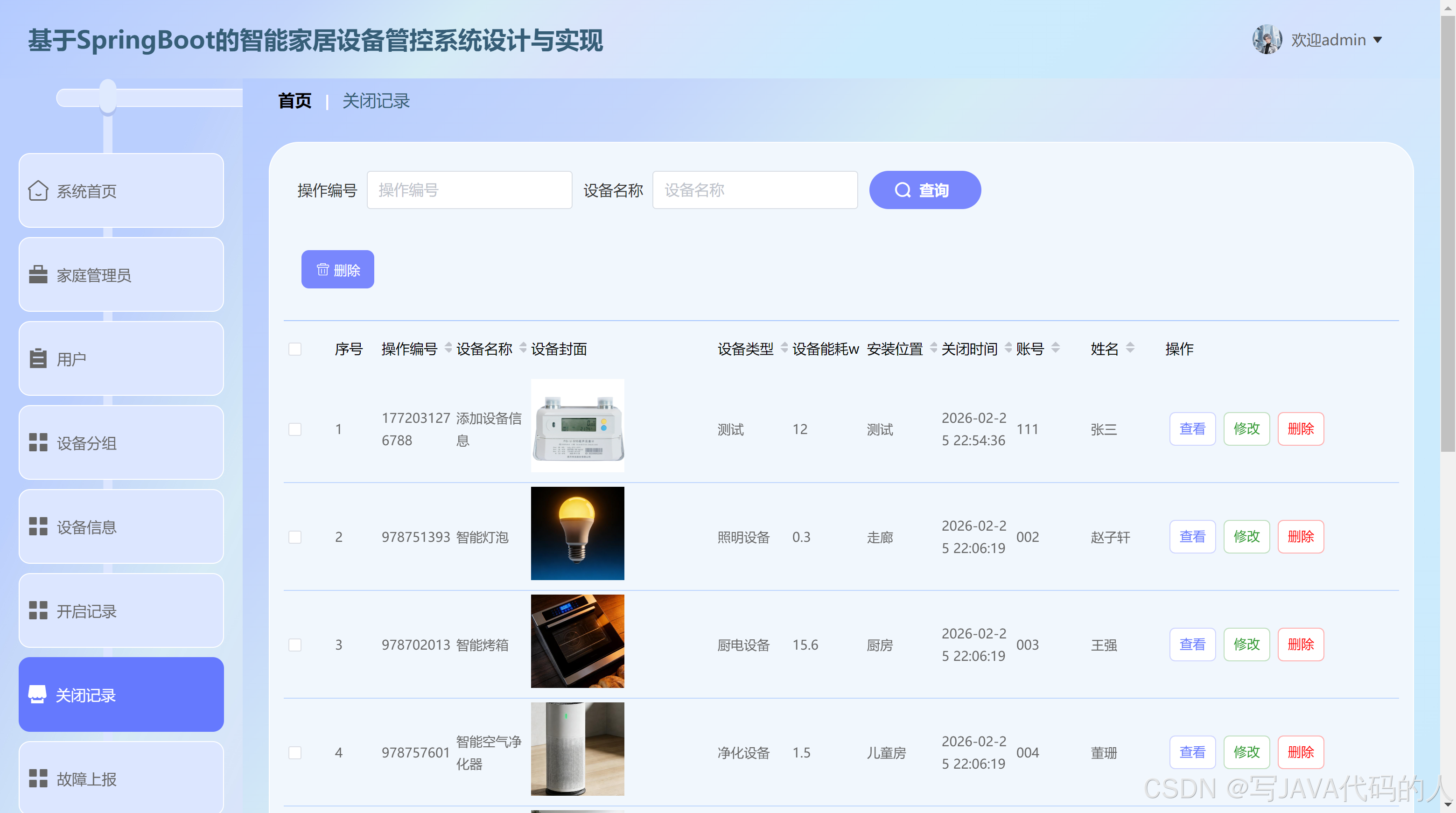Click the magnifier icon in 查询 button
The width and height of the screenshot is (1456, 813).
pos(903,190)
